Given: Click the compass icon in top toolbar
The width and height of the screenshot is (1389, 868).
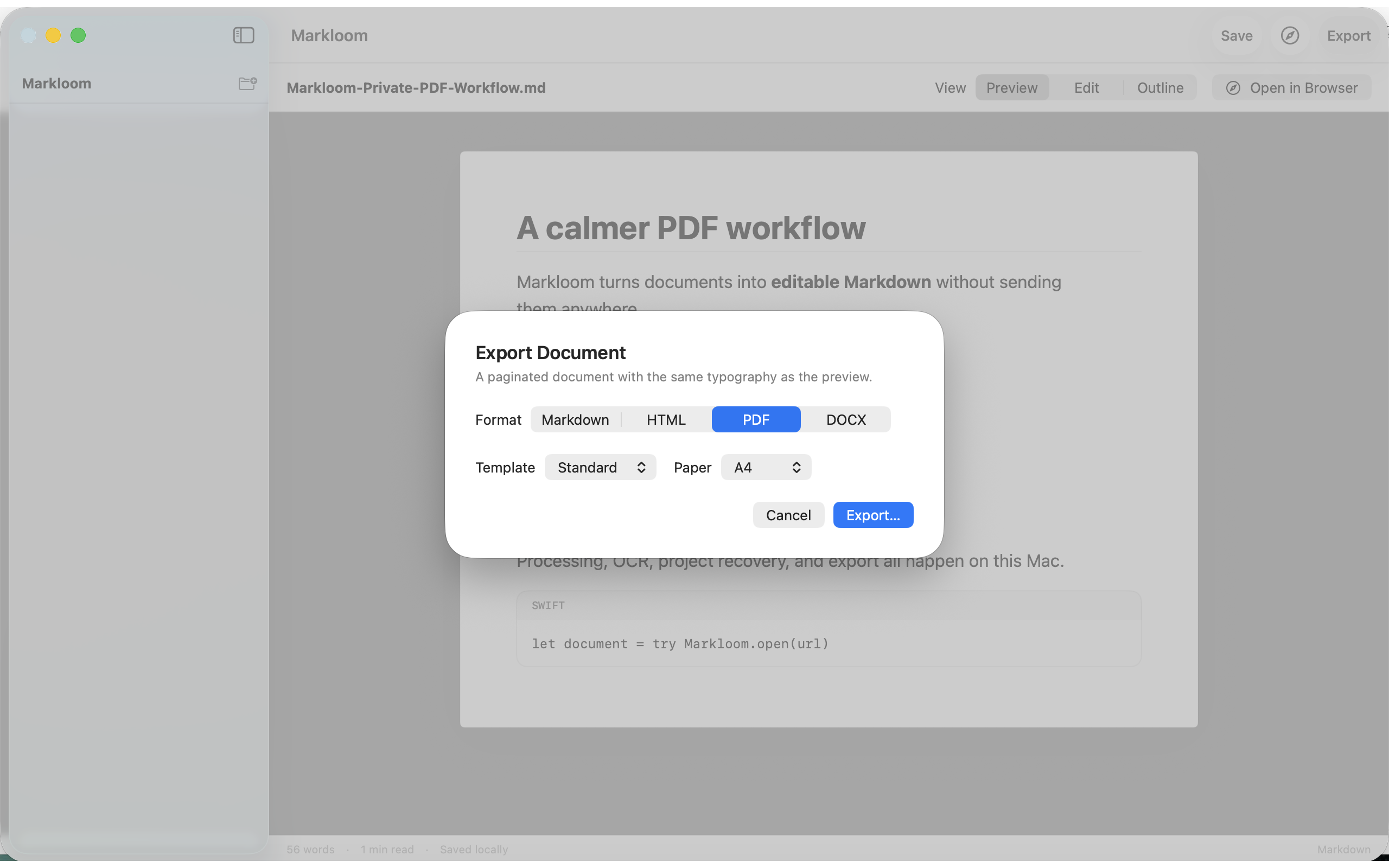Looking at the screenshot, I should click(1290, 36).
